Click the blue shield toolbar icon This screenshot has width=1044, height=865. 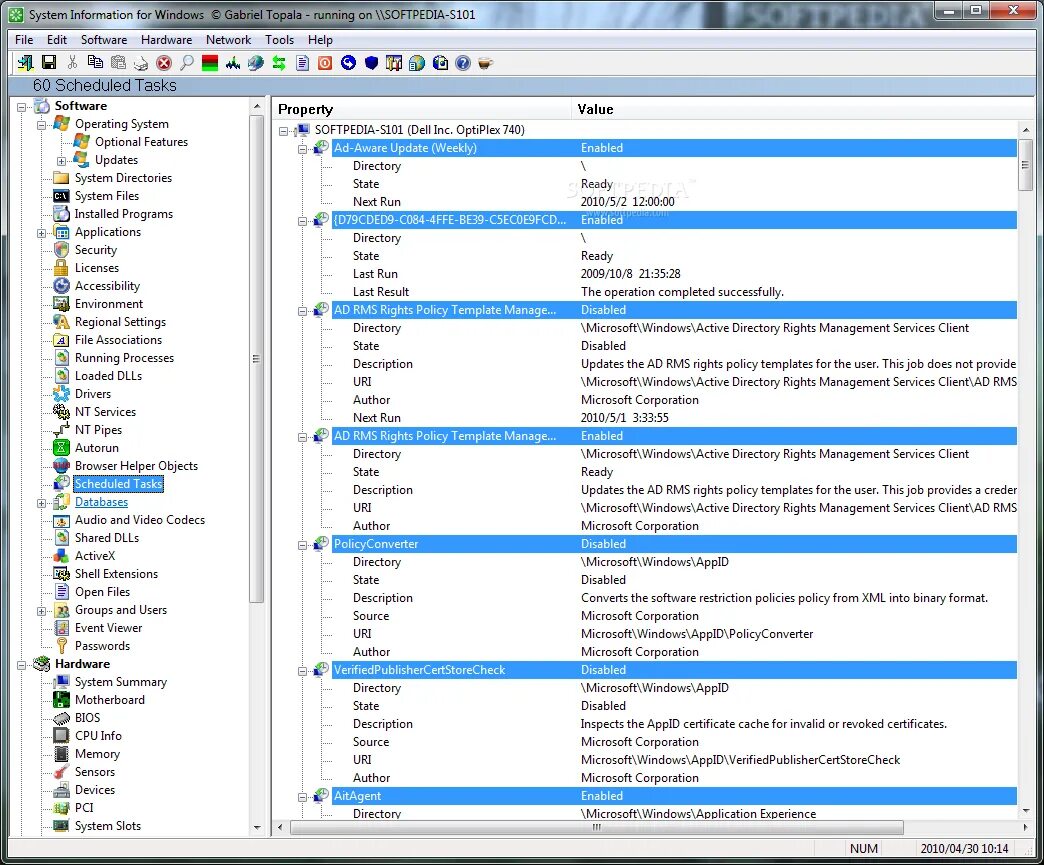coord(372,63)
